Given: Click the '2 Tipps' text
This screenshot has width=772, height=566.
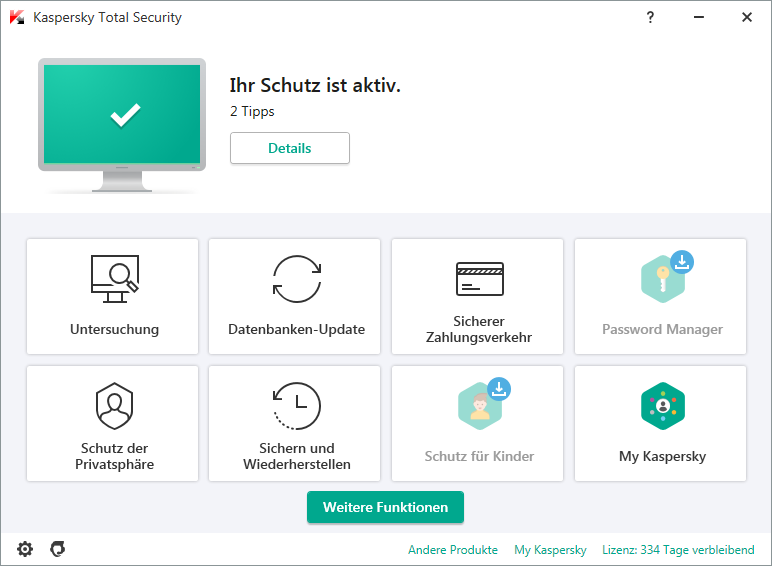Looking at the screenshot, I should tap(252, 111).
